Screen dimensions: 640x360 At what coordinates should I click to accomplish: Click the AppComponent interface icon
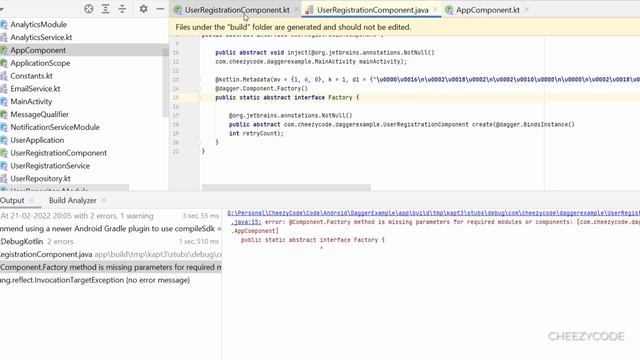click(4, 50)
